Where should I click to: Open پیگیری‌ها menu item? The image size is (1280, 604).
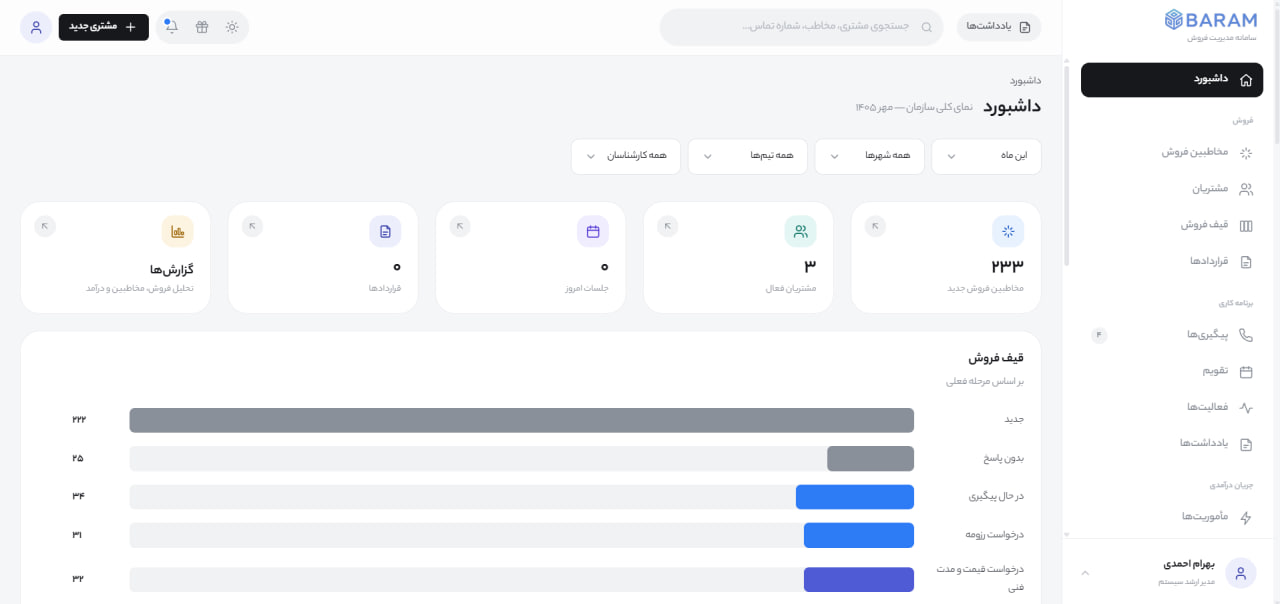[x=1172, y=335]
